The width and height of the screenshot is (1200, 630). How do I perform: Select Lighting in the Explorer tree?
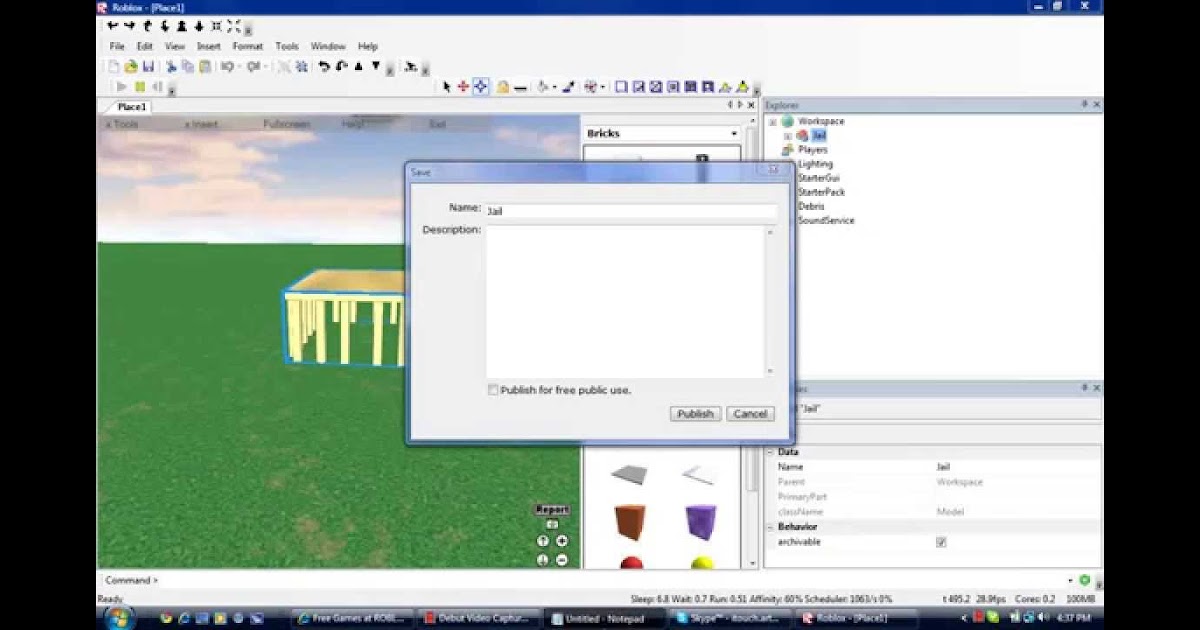point(815,164)
